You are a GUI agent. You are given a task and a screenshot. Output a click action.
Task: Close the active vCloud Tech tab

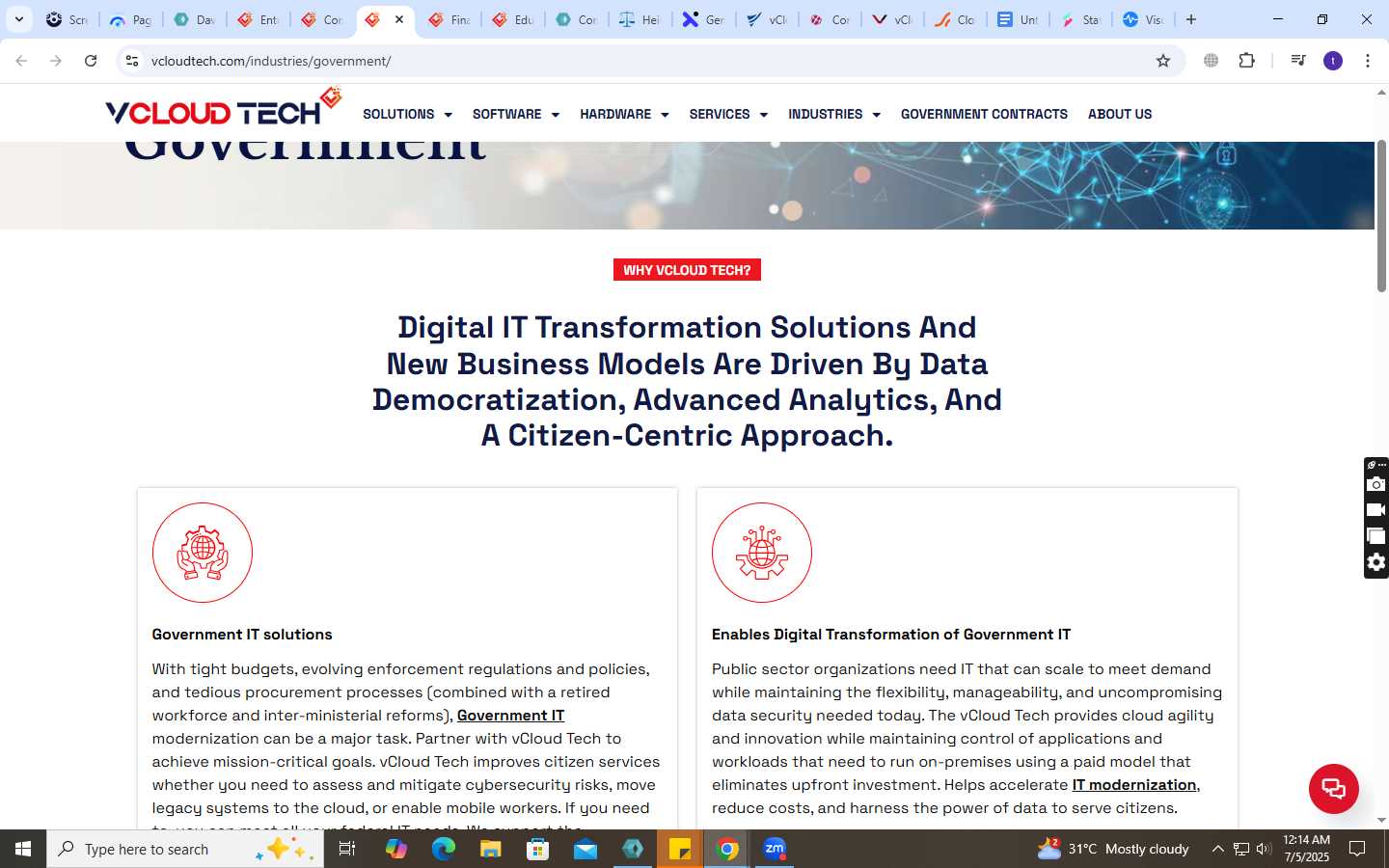click(399, 19)
